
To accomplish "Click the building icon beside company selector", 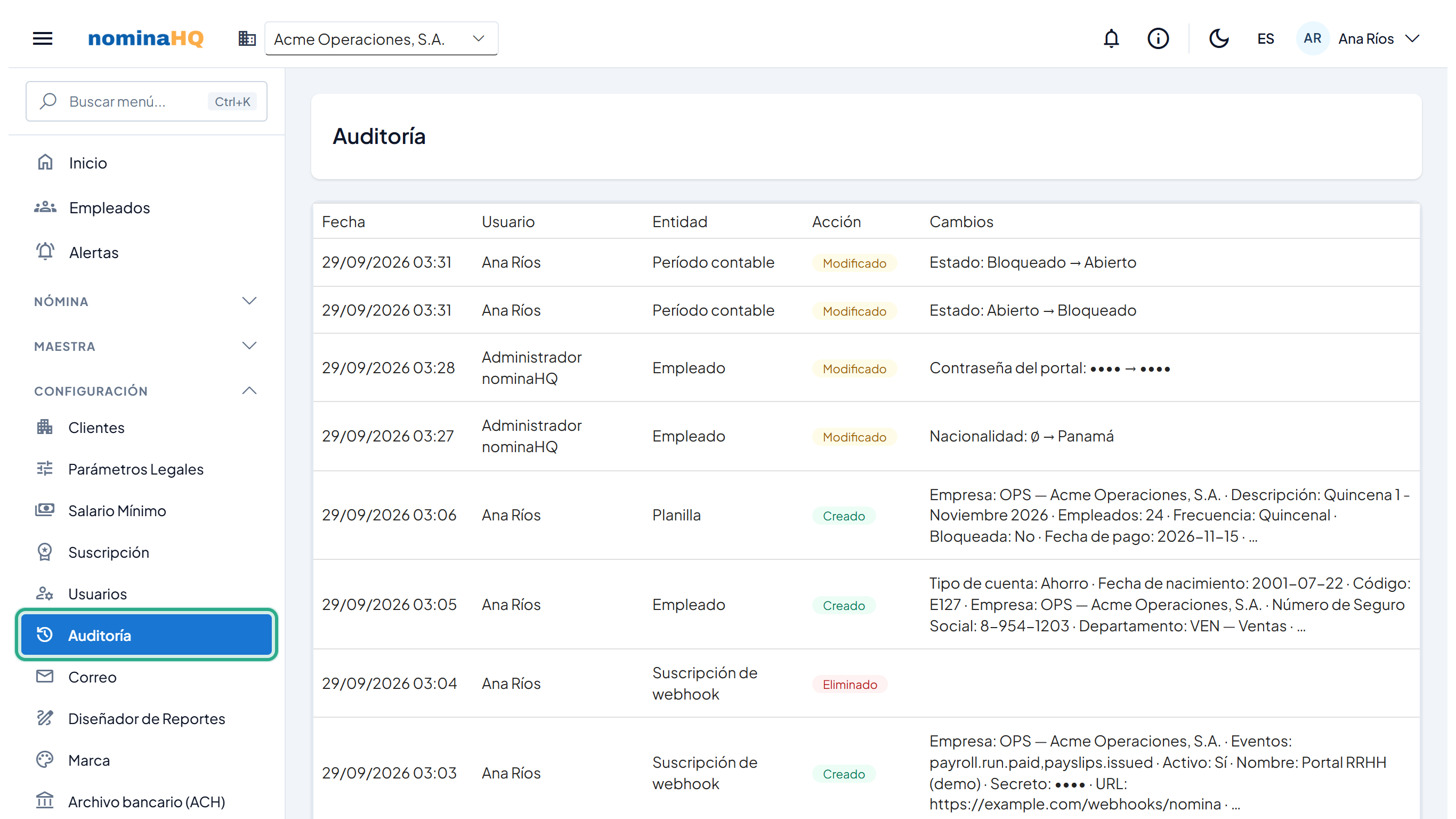I will click(x=247, y=38).
